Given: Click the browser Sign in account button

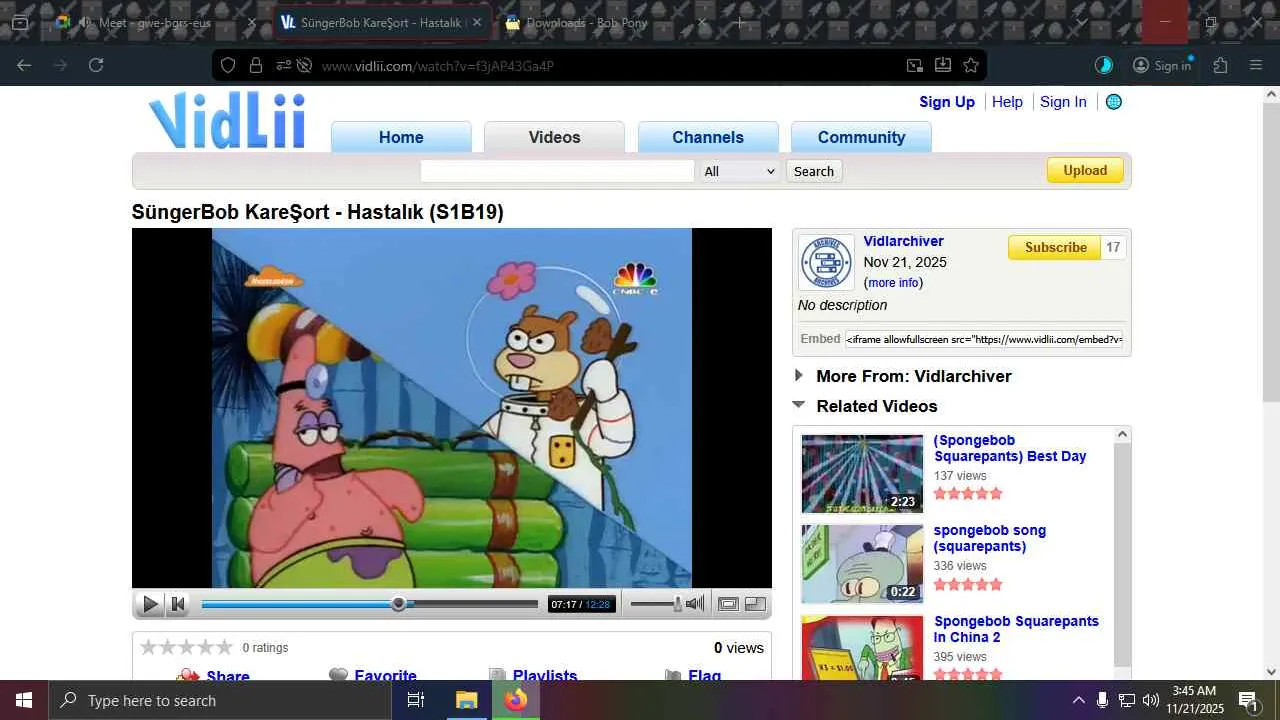Looking at the screenshot, I should point(1162,65).
